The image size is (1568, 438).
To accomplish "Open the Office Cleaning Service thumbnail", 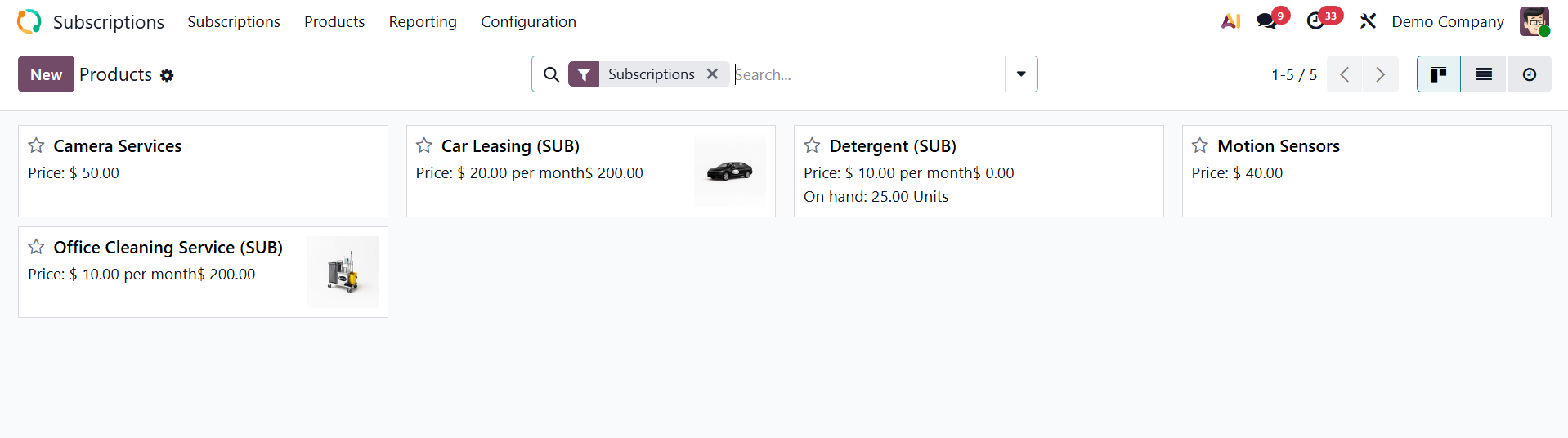I will [x=343, y=272].
